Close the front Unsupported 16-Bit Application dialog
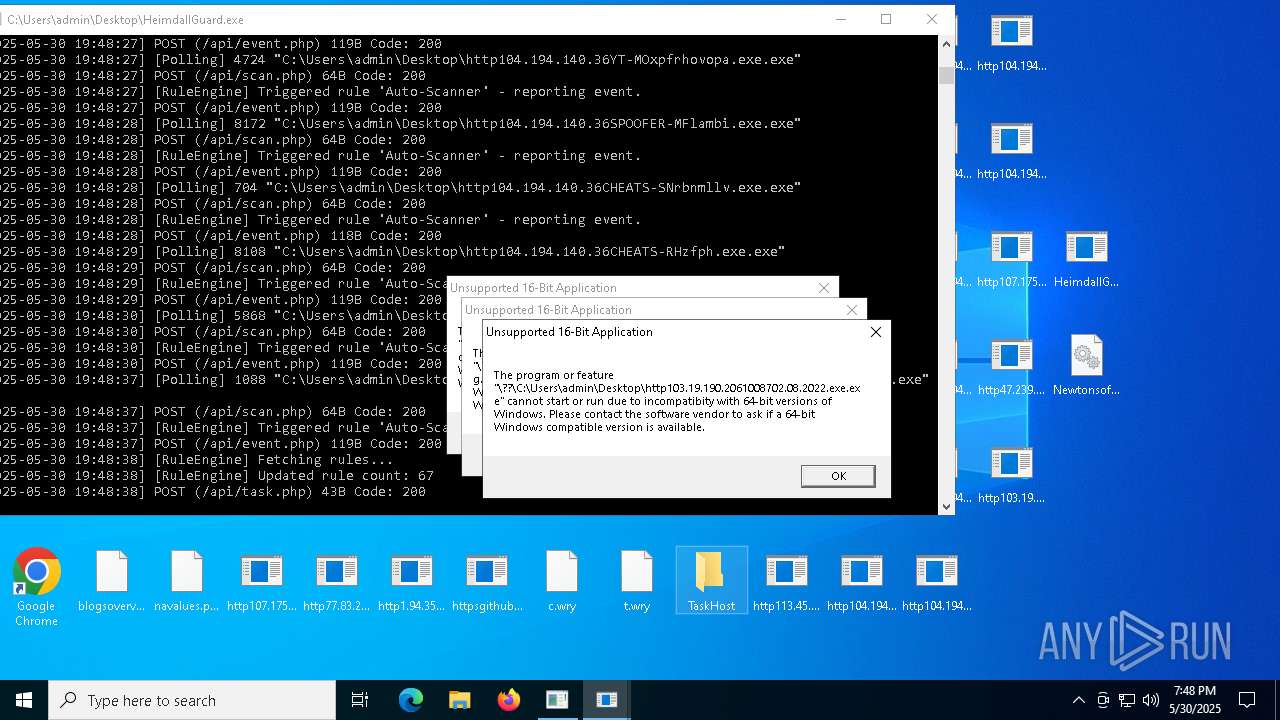 [876, 332]
